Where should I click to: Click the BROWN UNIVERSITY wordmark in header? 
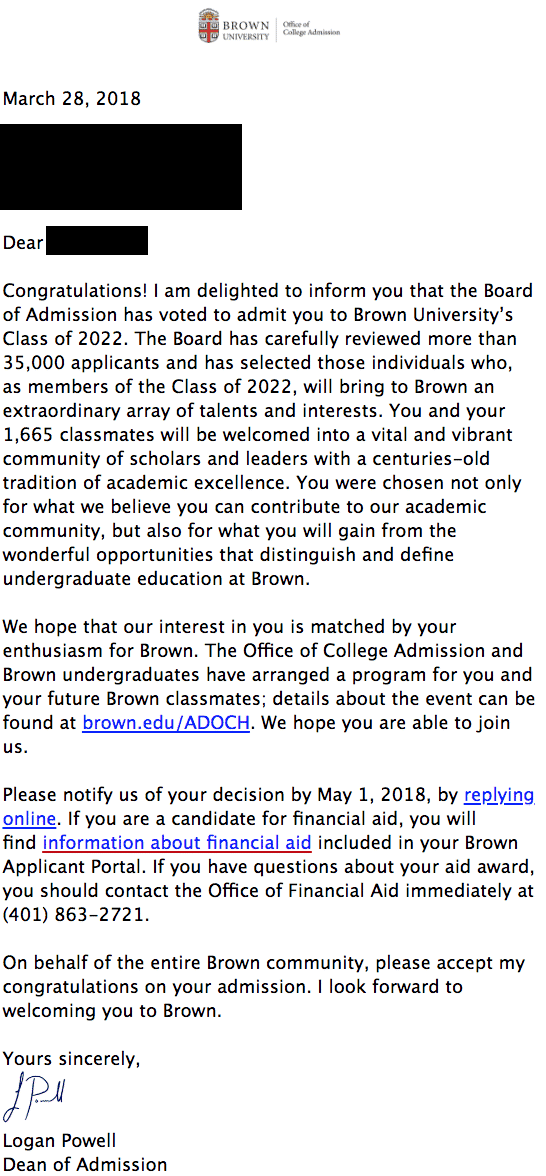coord(246,31)
